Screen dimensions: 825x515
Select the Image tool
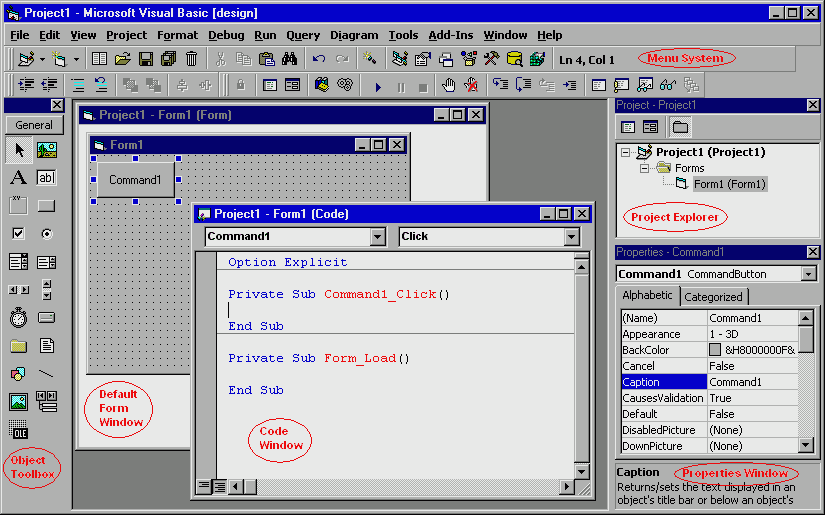[19, 402]
